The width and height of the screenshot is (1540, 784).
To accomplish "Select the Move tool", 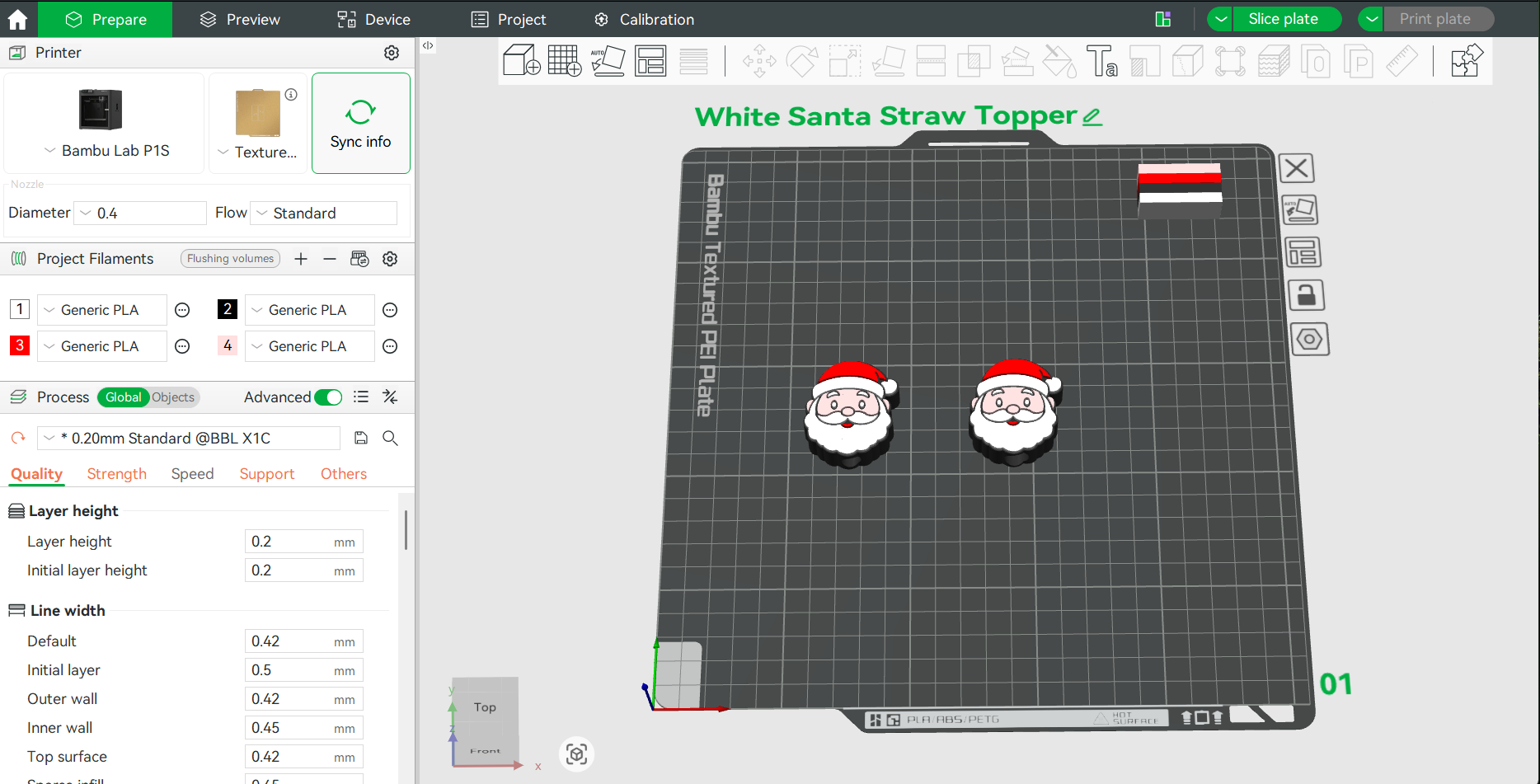I will (x=758, y=60).
